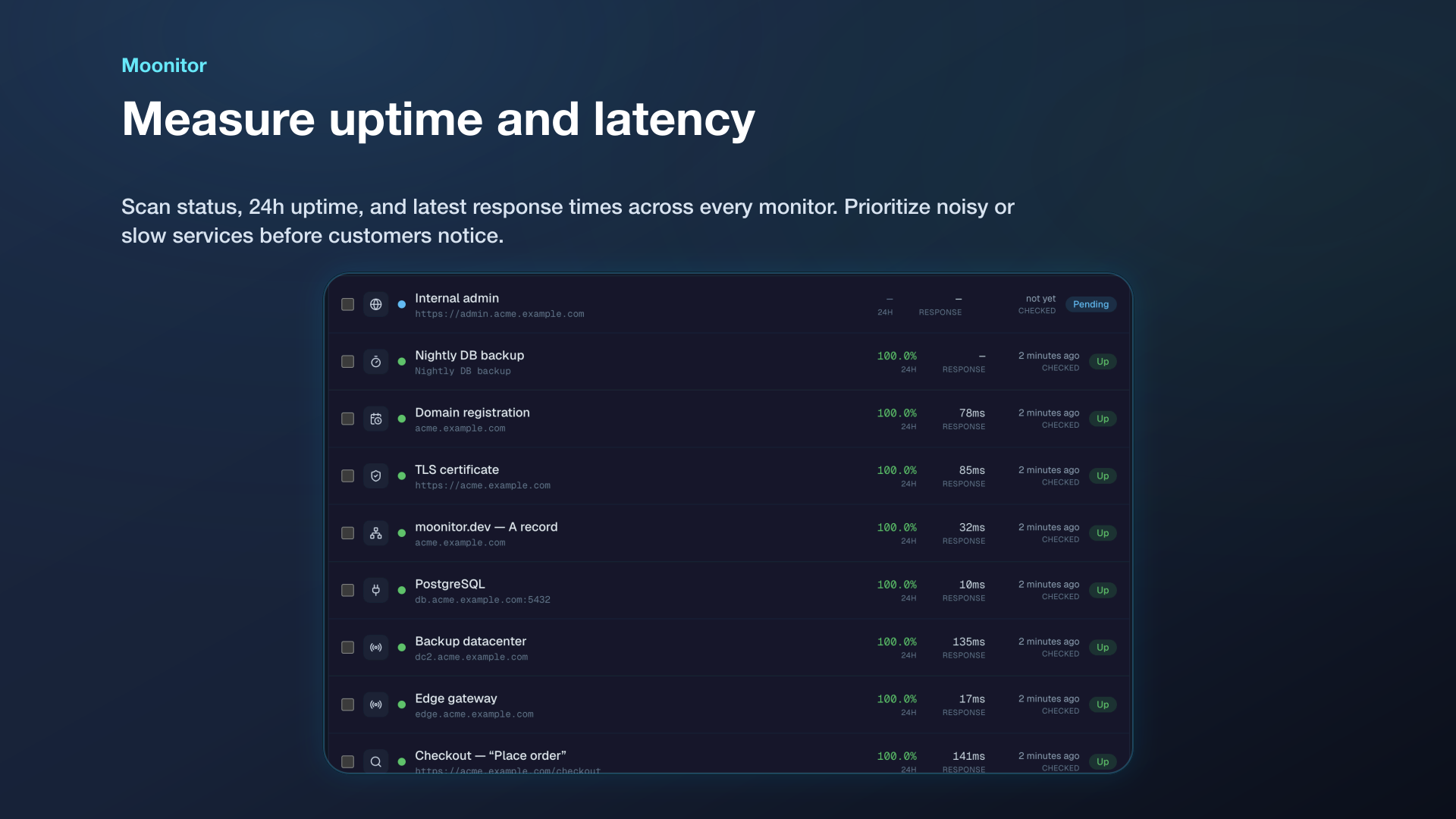This screenshot has height=819, width=1456.
Task: Click green status dot of Edge gateway
Action: coord(402,704)
